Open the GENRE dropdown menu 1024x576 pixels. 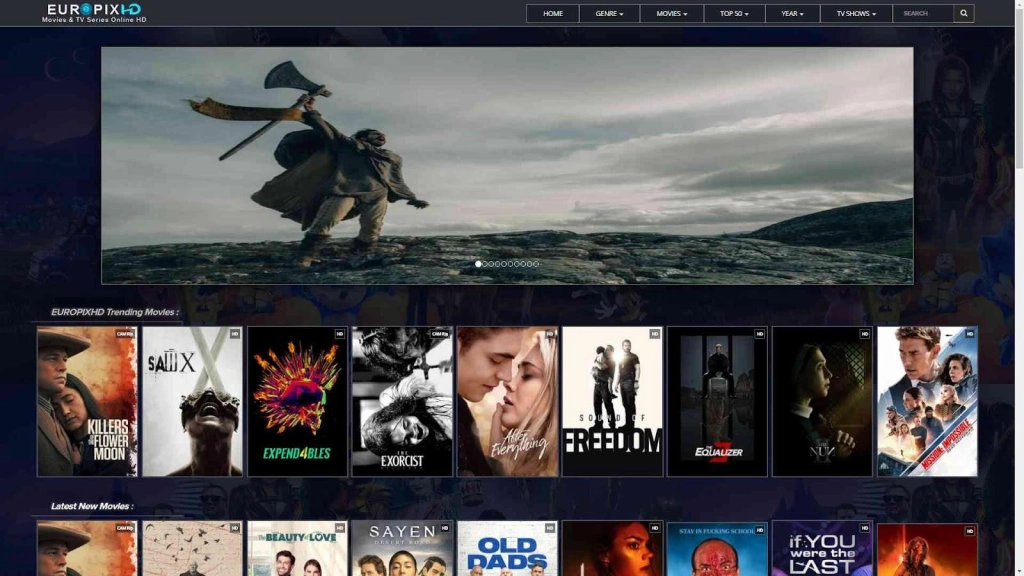[x=608, y=13]
